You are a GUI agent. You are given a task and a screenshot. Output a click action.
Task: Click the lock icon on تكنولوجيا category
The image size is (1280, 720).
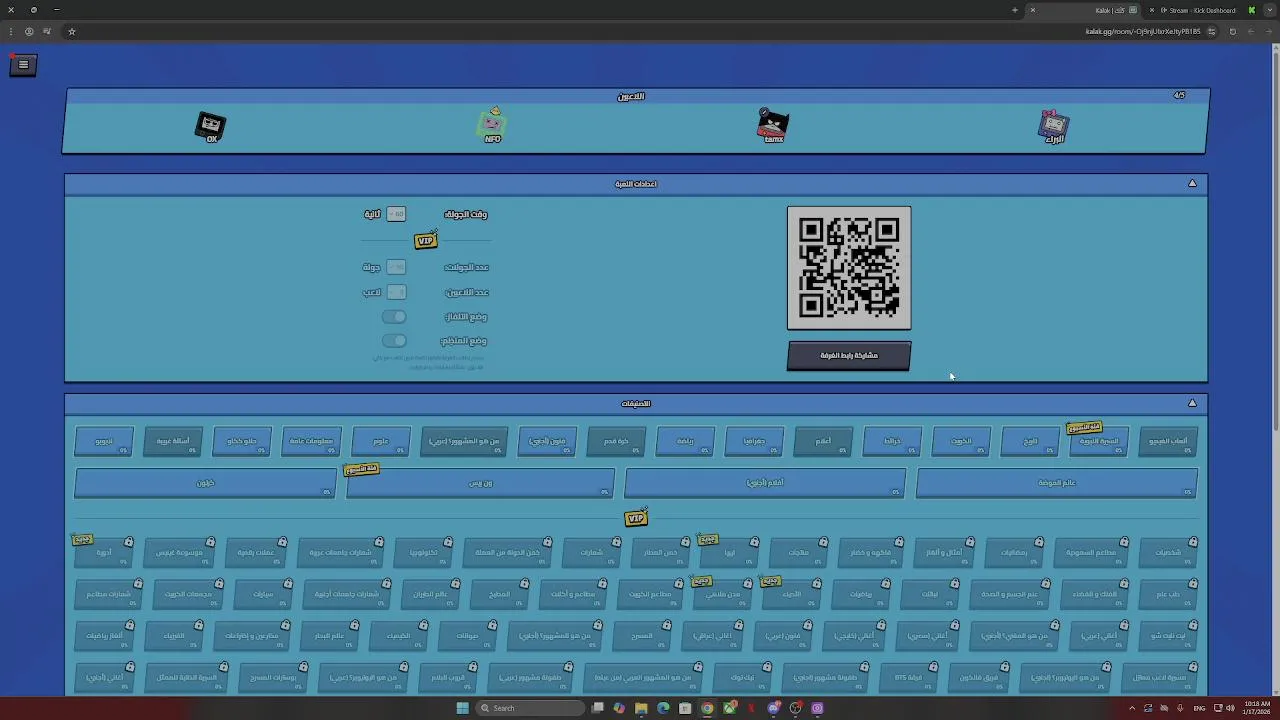[x=447, y=542]
